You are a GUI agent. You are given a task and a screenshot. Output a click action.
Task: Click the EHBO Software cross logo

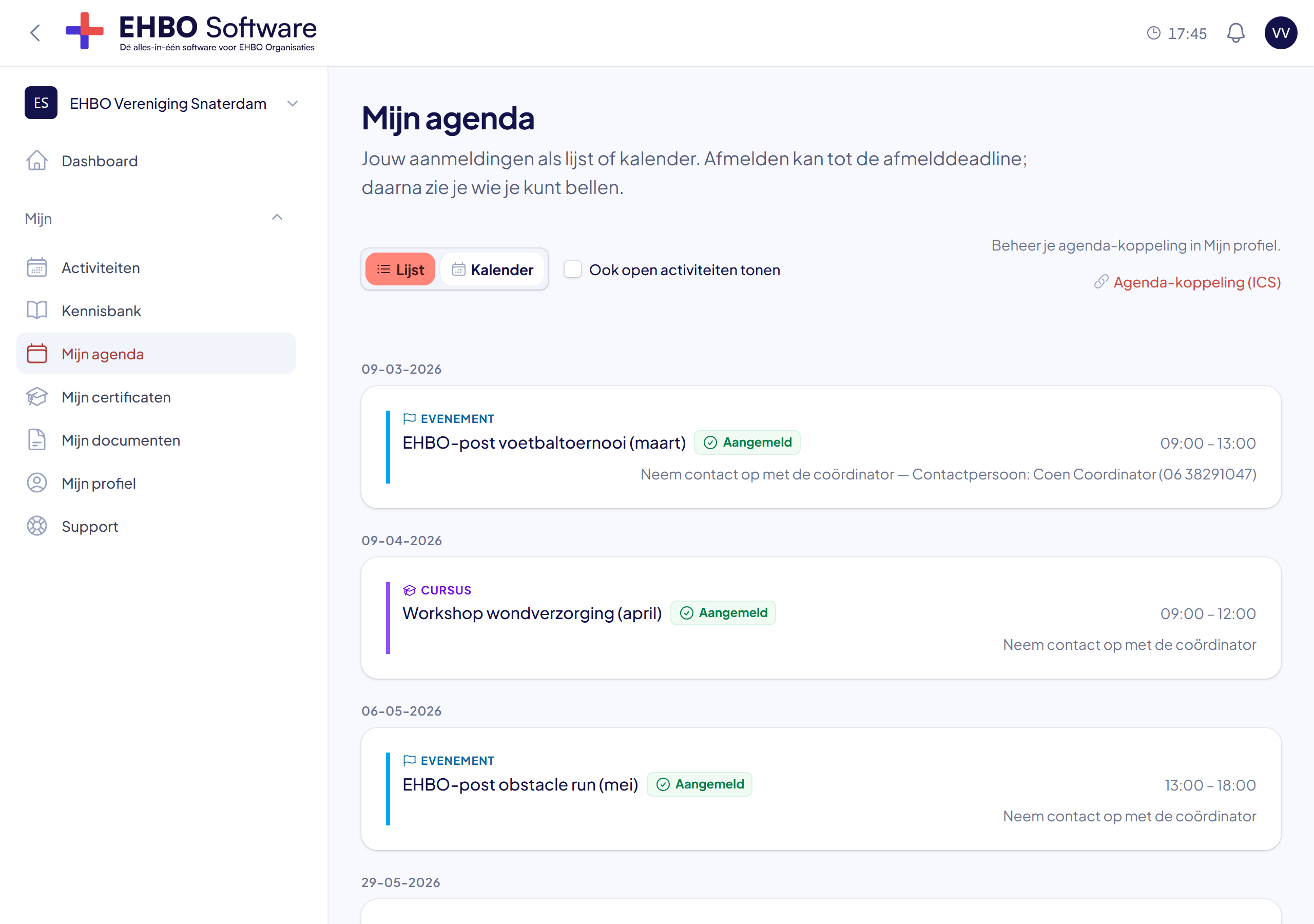tap(85, 31)
